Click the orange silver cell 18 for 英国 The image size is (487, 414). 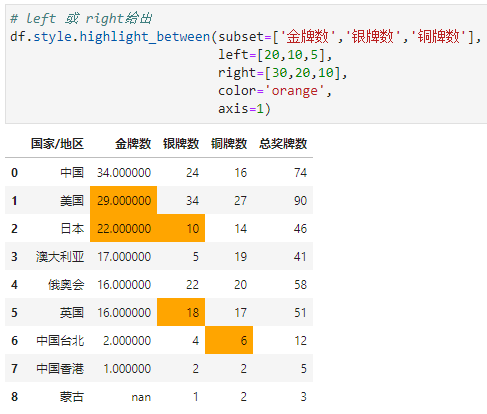tap(181, 312)
